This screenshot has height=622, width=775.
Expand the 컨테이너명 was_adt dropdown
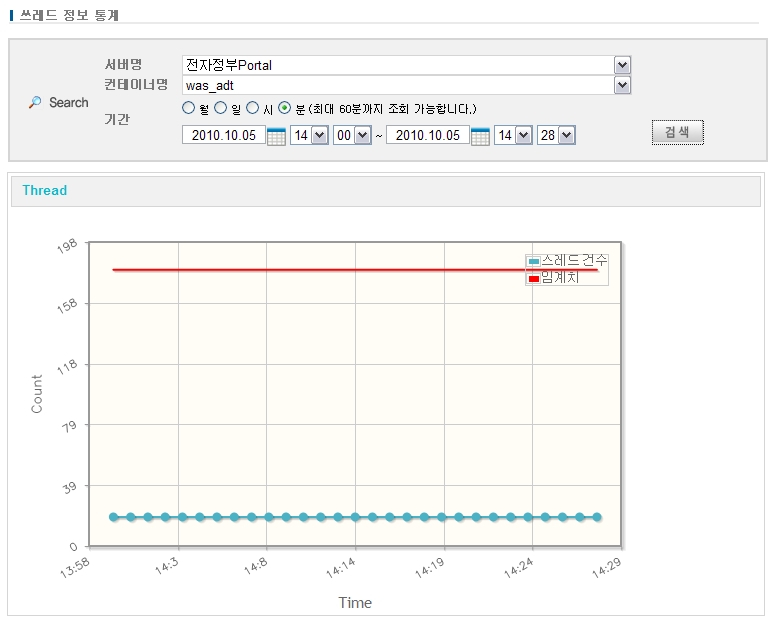click(622, 86)
